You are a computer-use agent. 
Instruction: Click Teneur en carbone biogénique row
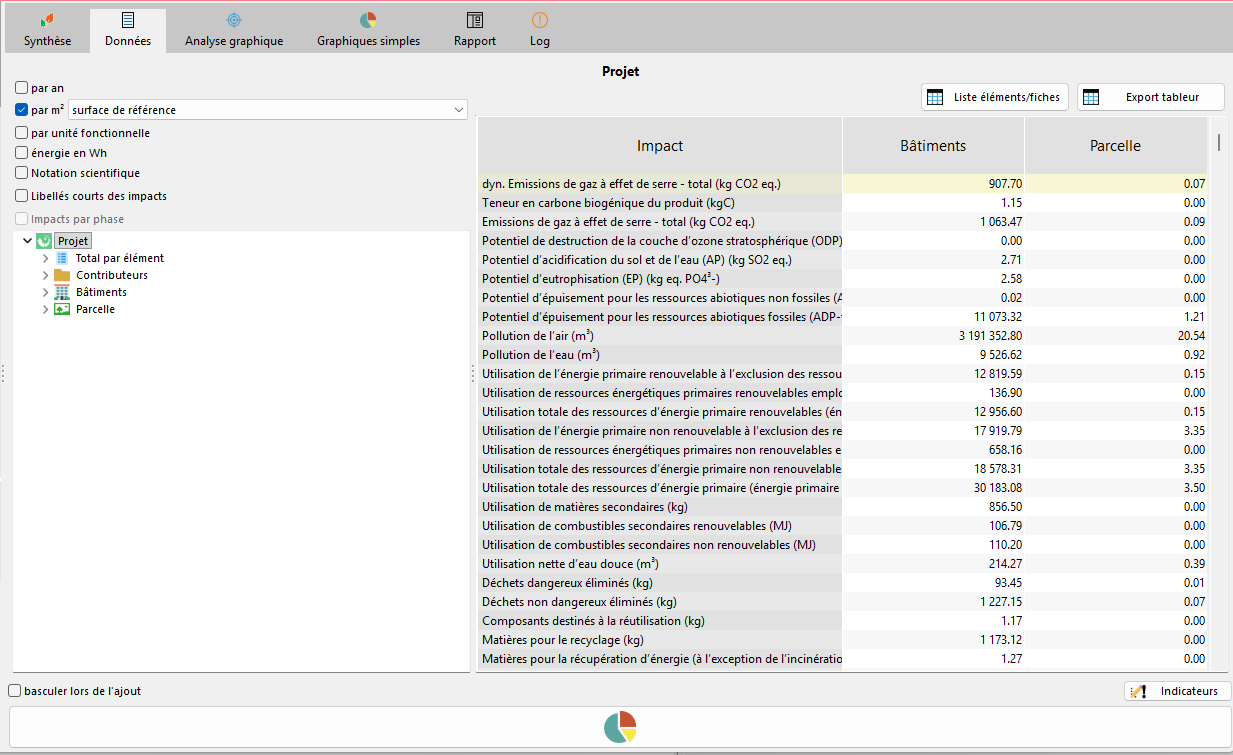click(842, 203)
